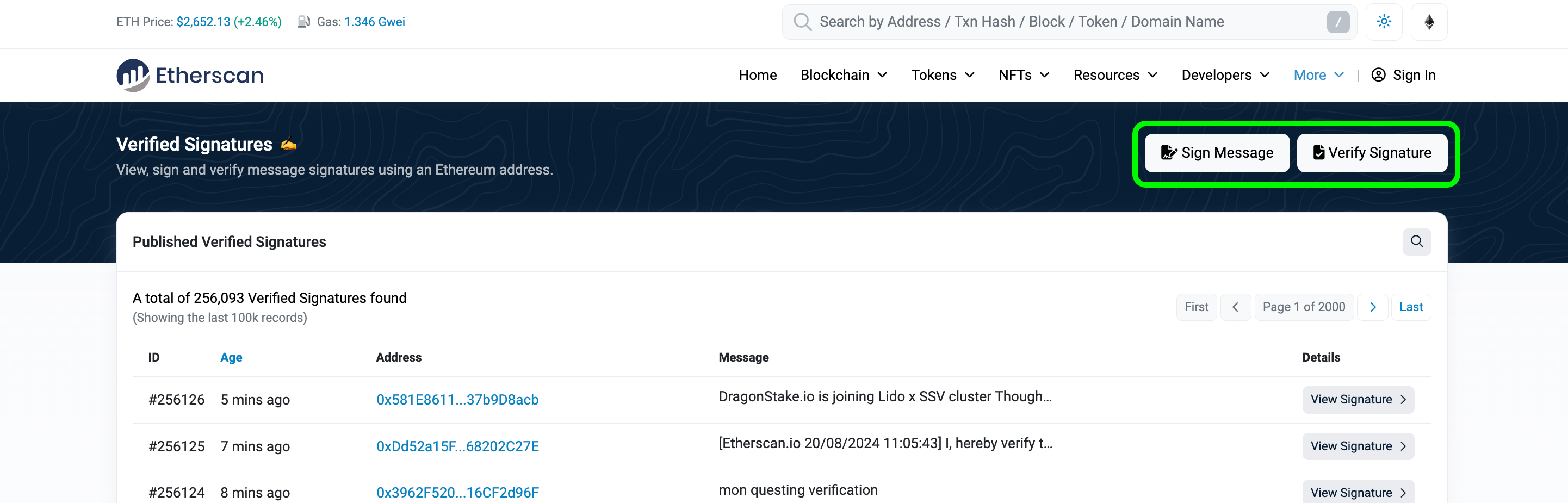The width and height of the screenshot is (1568, 503).
Task: Click the '7 mins ago' age cell
Action: [x=255, y=446]
